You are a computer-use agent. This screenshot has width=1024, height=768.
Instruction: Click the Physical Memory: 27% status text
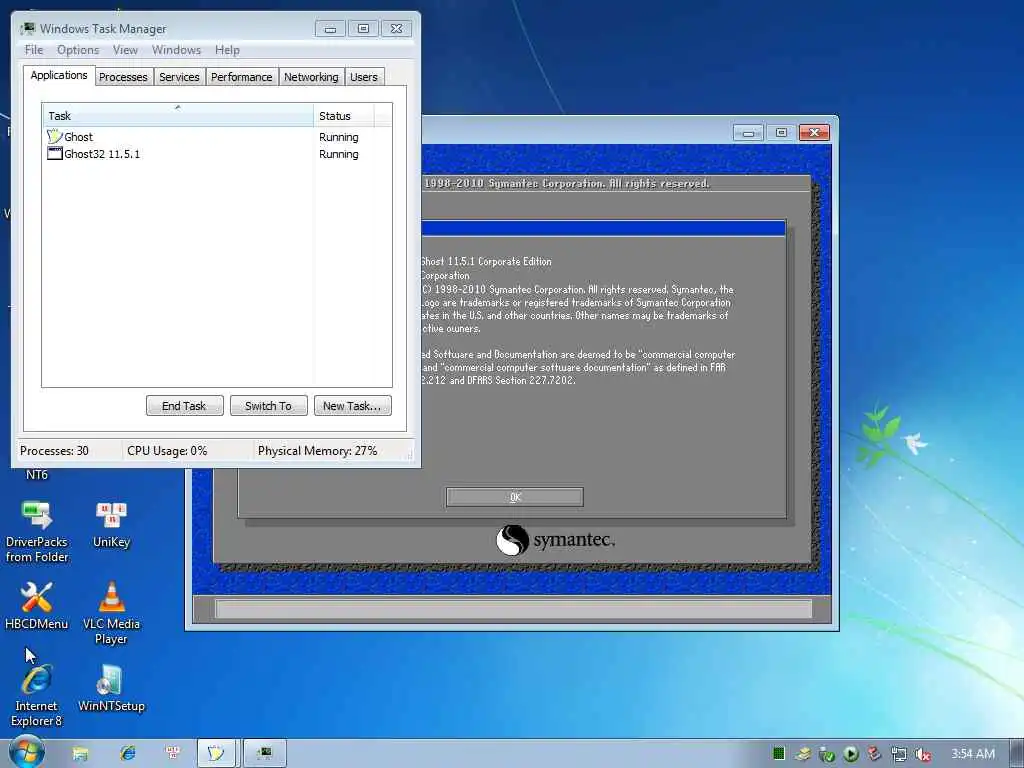317,451
